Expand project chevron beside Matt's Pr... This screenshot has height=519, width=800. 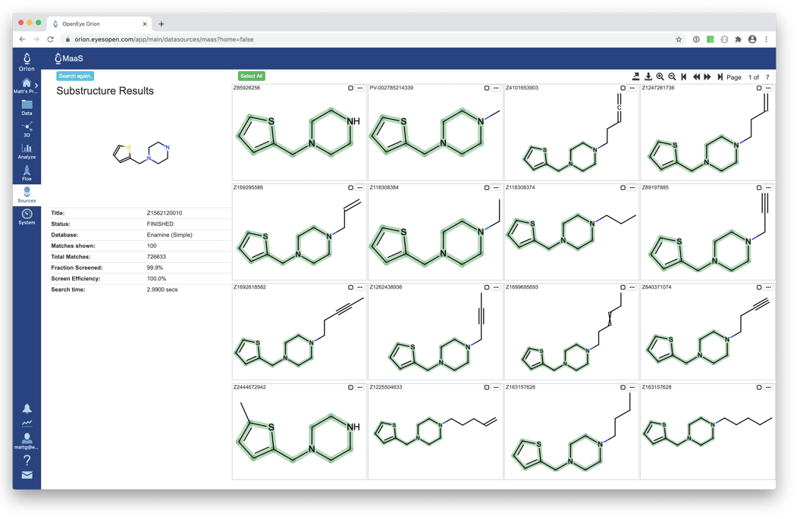point(37,85)
